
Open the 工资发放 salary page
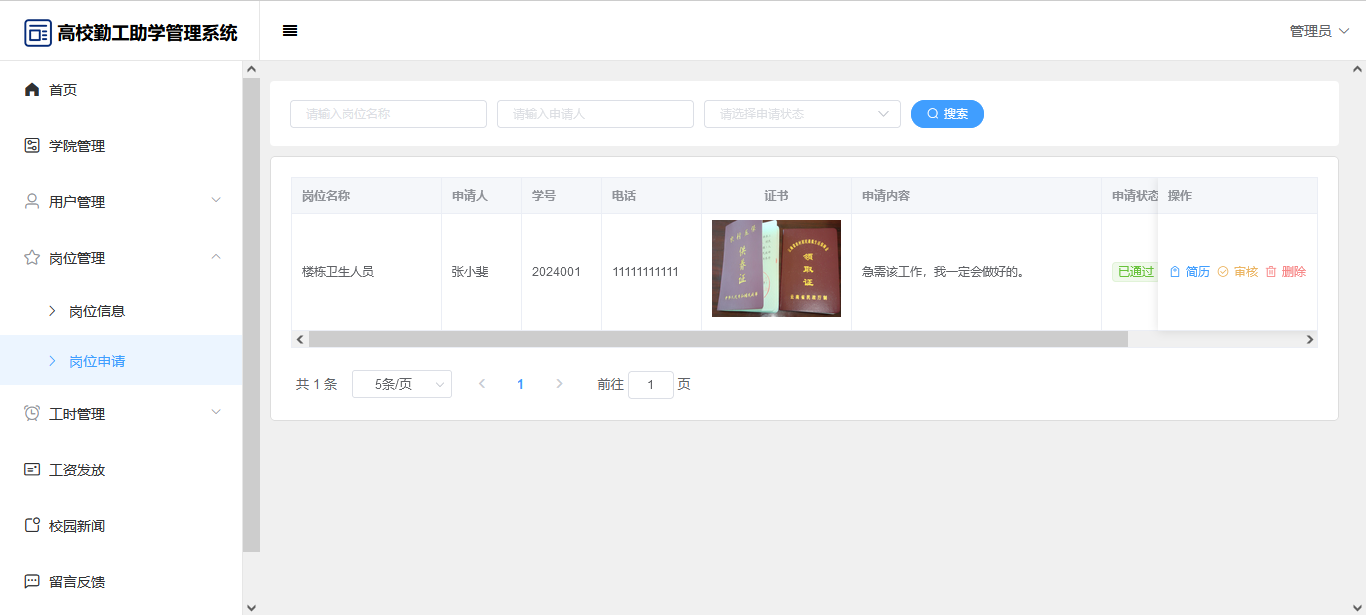pos(77,470)
